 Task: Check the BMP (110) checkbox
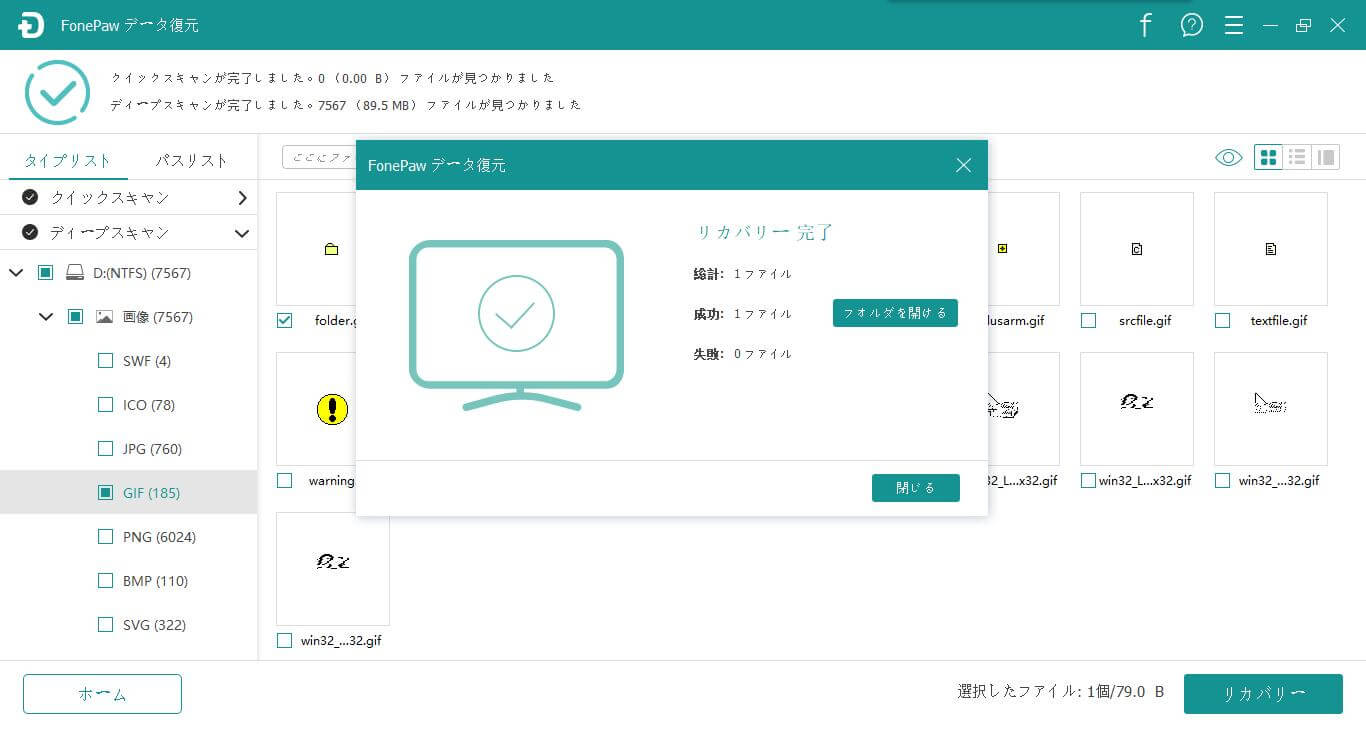(x=105, y=581)
